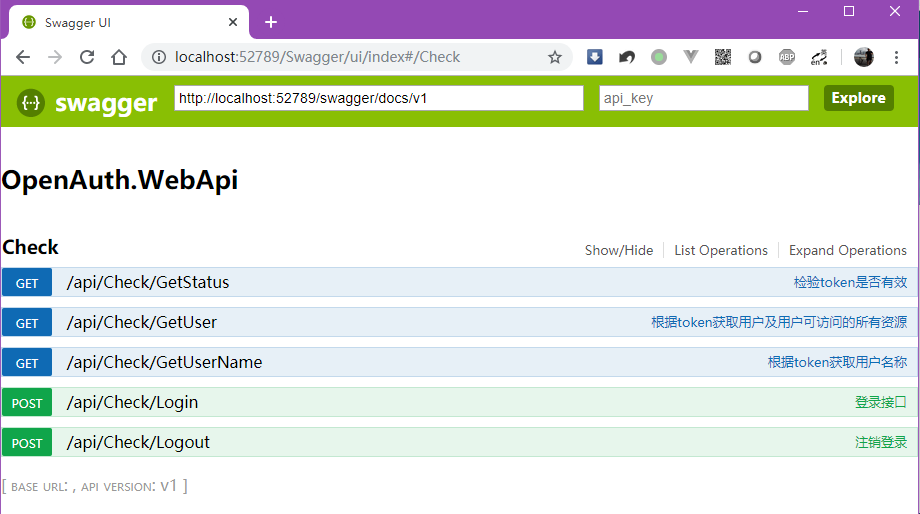Toggle Show/Hide for the Check section
Screen dimensions: 920x514
[619, 251]
